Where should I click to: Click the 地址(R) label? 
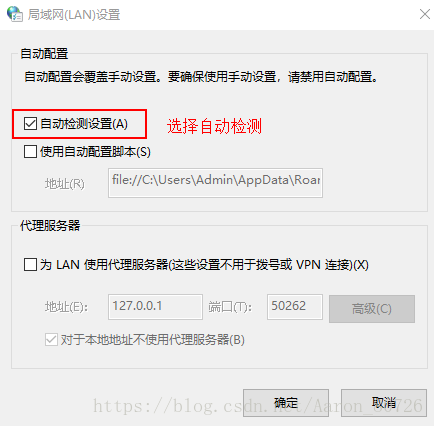click(65, 184)
